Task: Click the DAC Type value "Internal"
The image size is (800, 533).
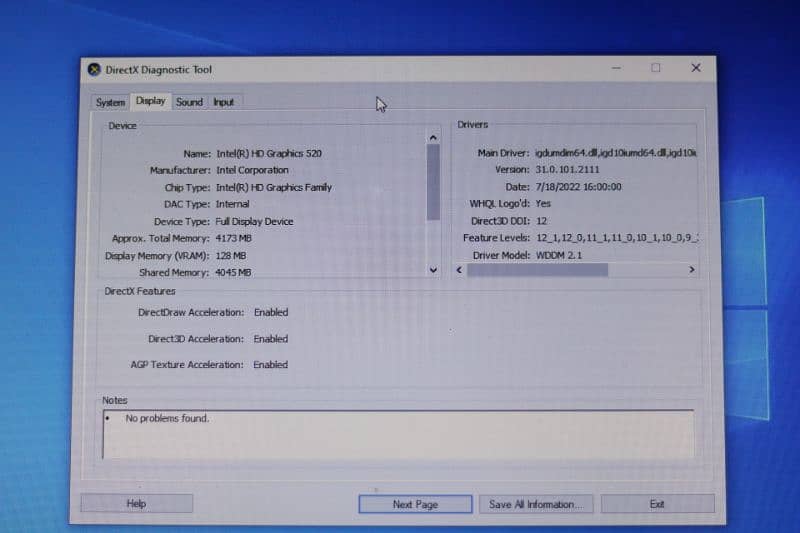Action: pos(232,204)
